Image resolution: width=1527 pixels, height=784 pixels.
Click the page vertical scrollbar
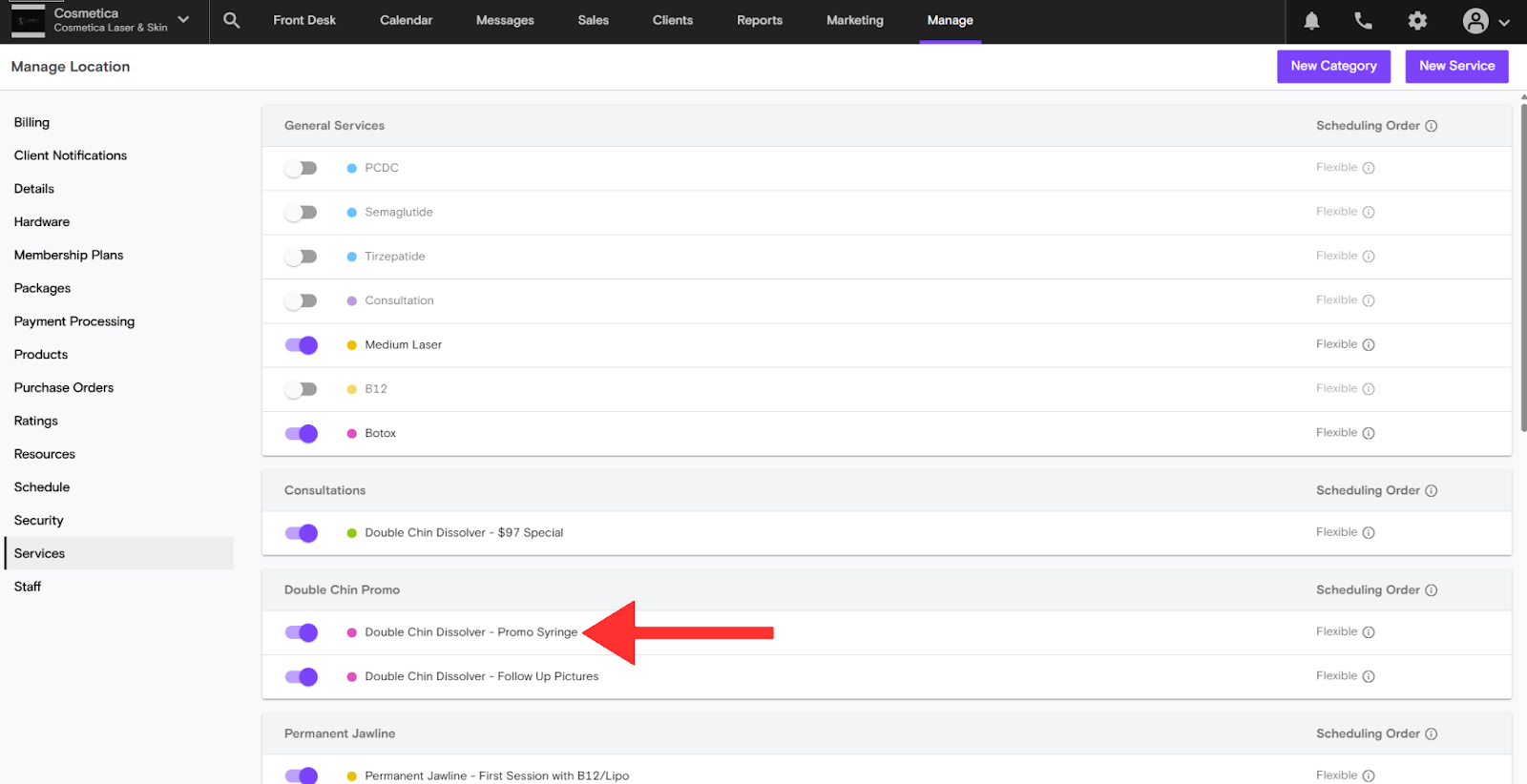(x=1523, y=267)
